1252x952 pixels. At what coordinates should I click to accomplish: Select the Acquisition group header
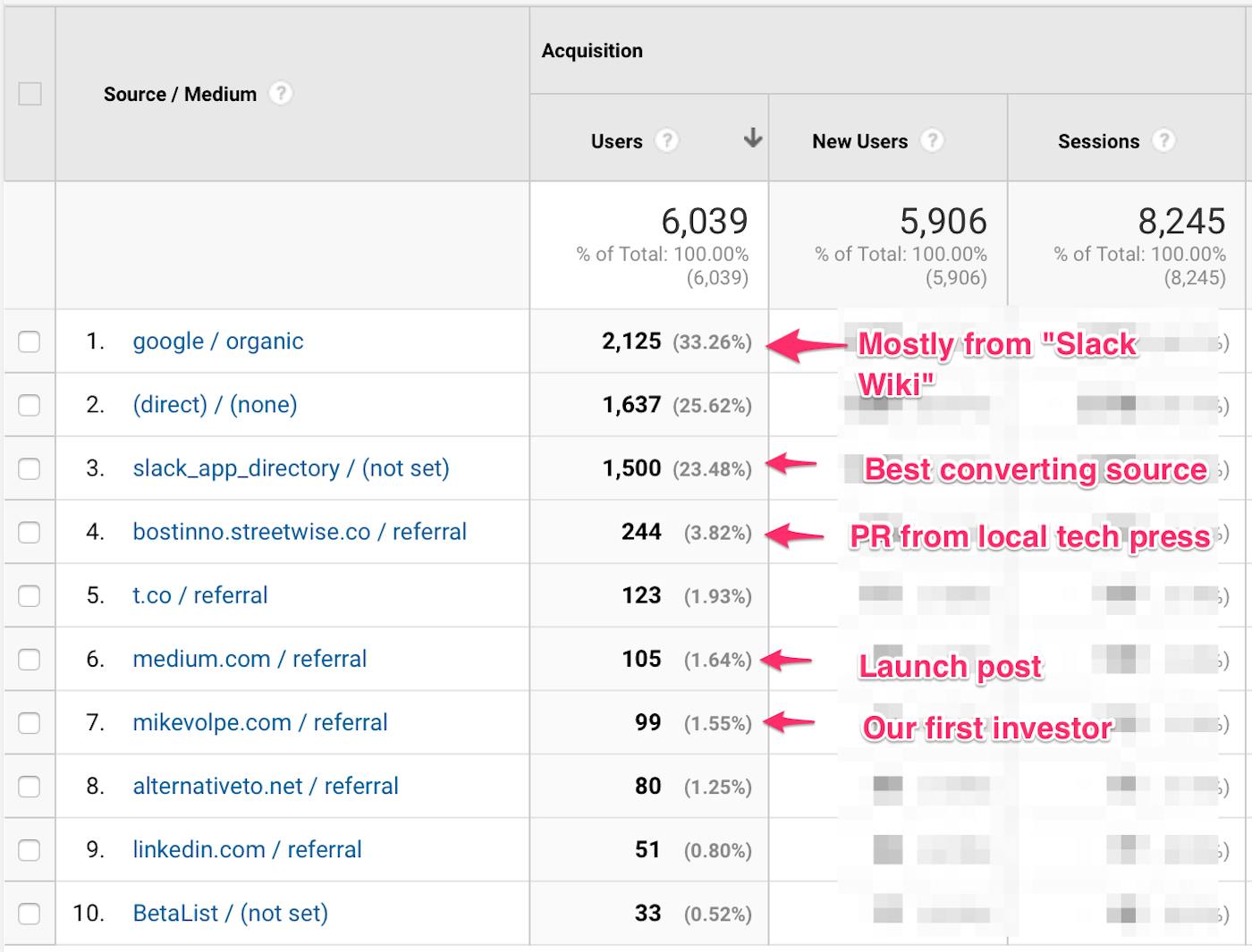tap(592, 51)
